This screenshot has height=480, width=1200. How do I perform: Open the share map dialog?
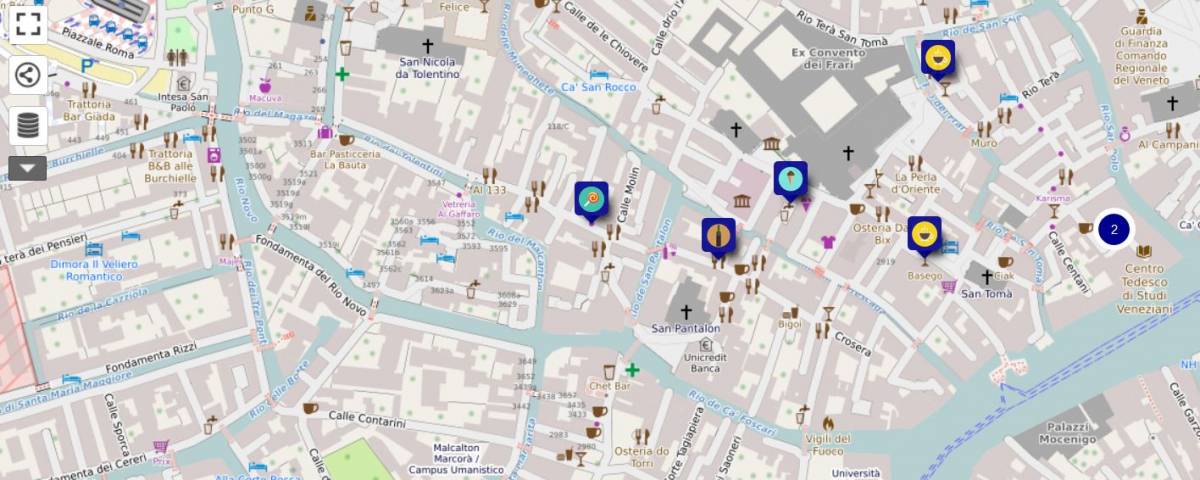(28, 75)
